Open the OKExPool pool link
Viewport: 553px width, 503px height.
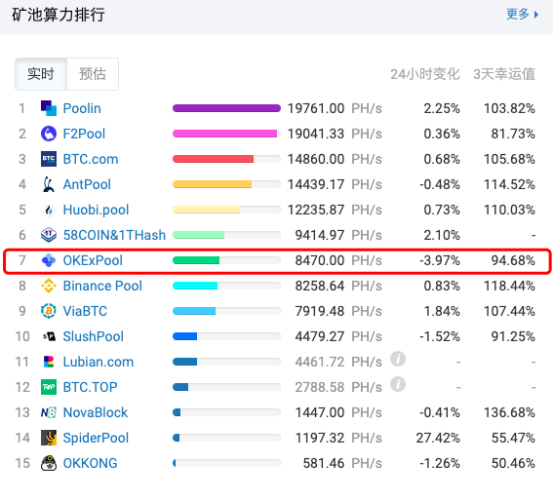point(93,260)
